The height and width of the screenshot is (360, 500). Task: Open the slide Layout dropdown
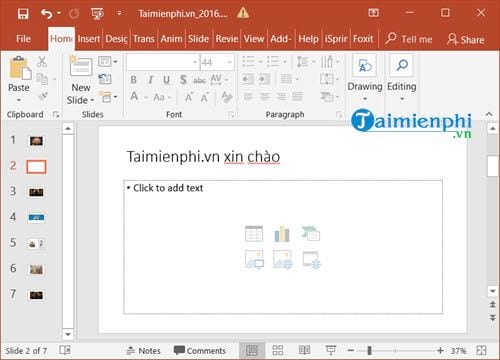(108, 62)
